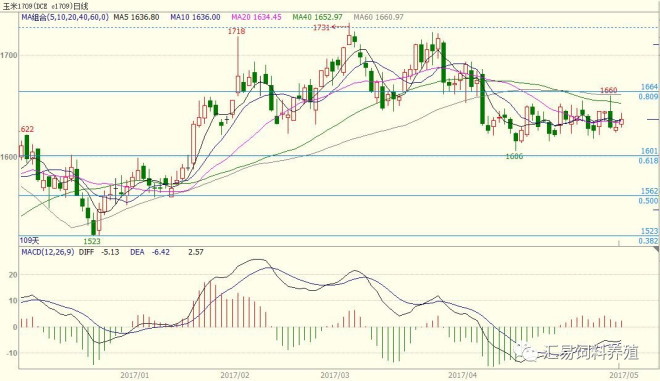Click the 1664 retracement price label
The width and height of the screenshot is (660, 381).
pyautogui.click(x=649, y=87)
